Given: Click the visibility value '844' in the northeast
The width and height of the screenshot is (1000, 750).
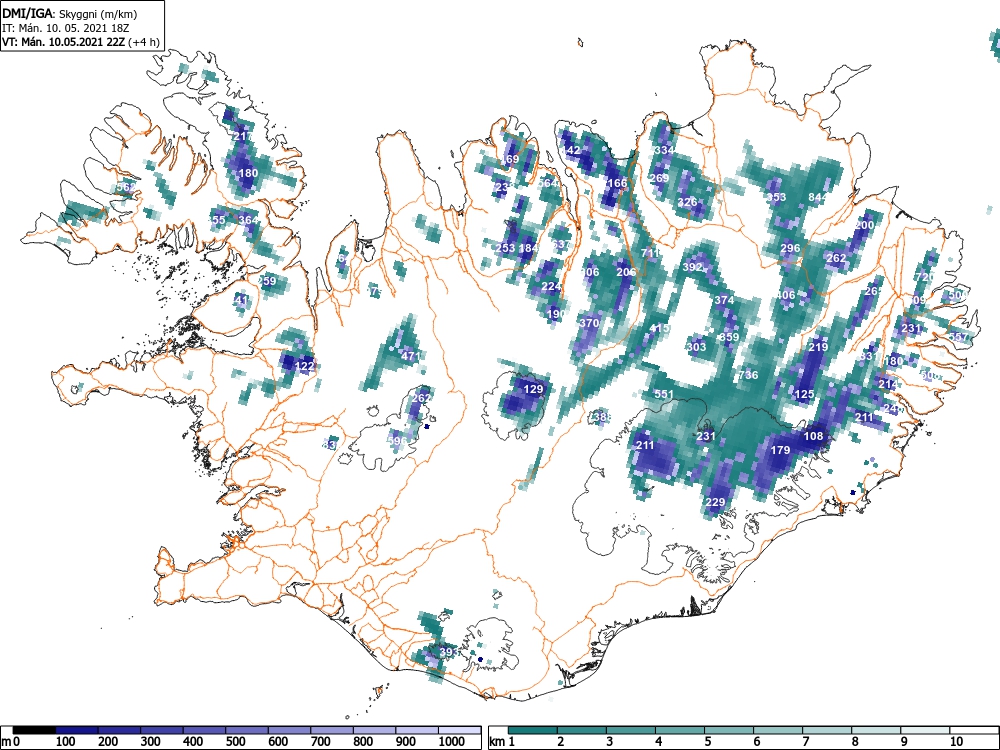Looking at the screenshot, I should pos(818,197).
